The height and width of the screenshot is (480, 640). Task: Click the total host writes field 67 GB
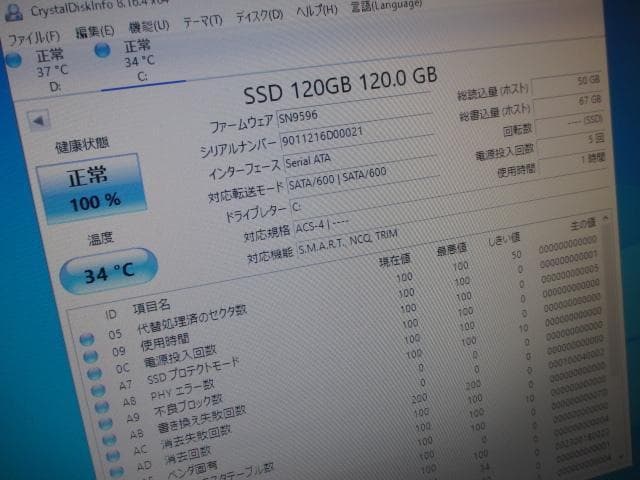click(x=569, y=104)
